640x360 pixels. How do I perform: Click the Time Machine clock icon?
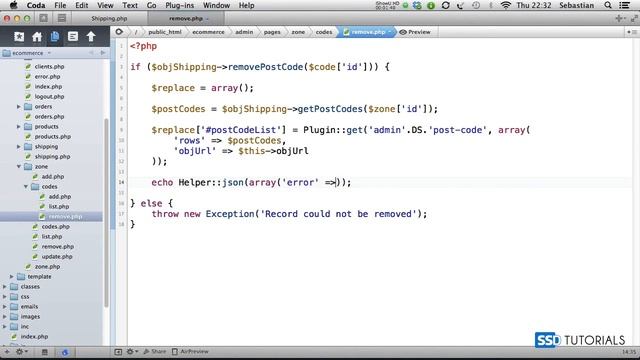click(x=476, y=5)
